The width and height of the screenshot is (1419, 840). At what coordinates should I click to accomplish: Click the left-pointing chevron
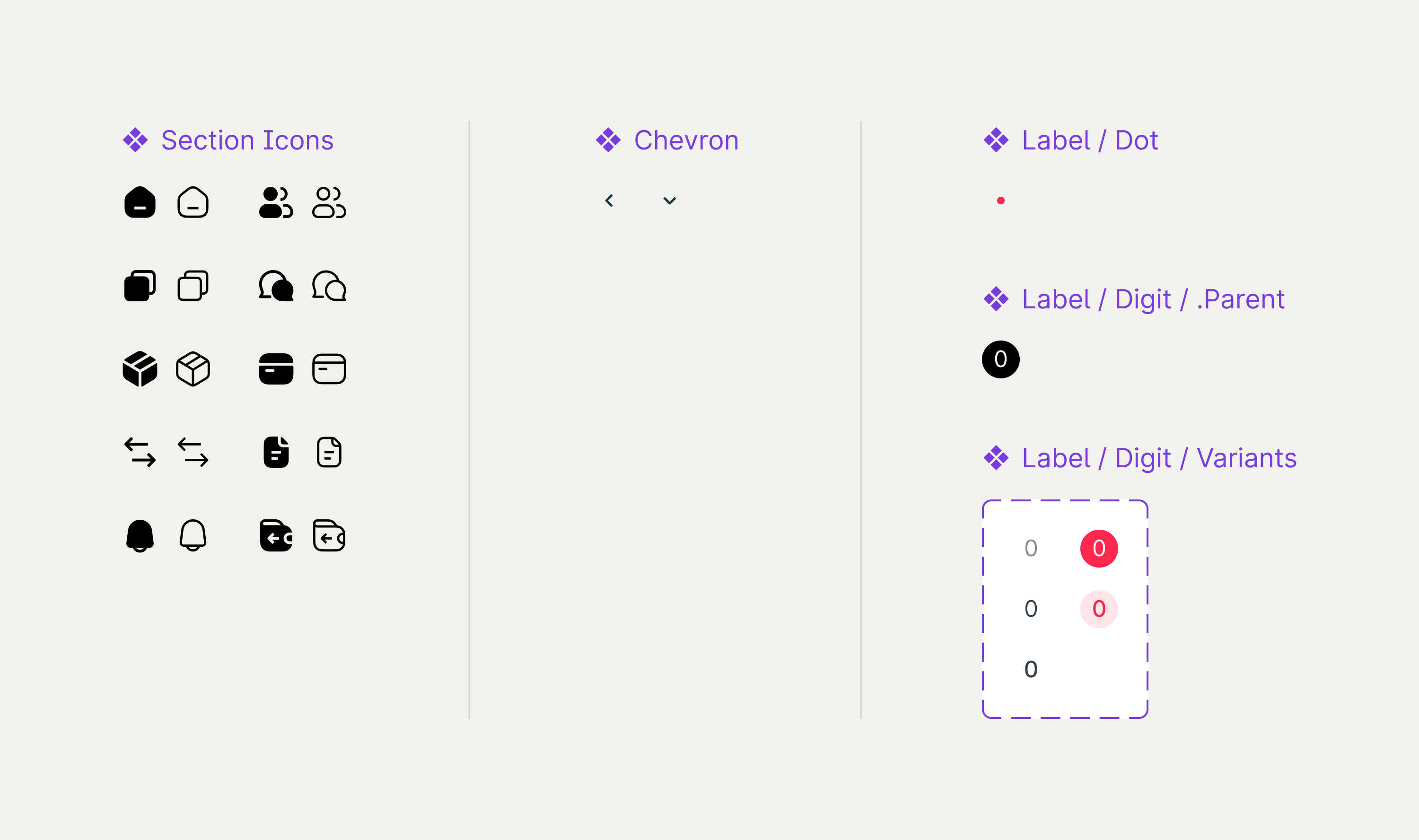pyautogui.click(x=610, y=201)
